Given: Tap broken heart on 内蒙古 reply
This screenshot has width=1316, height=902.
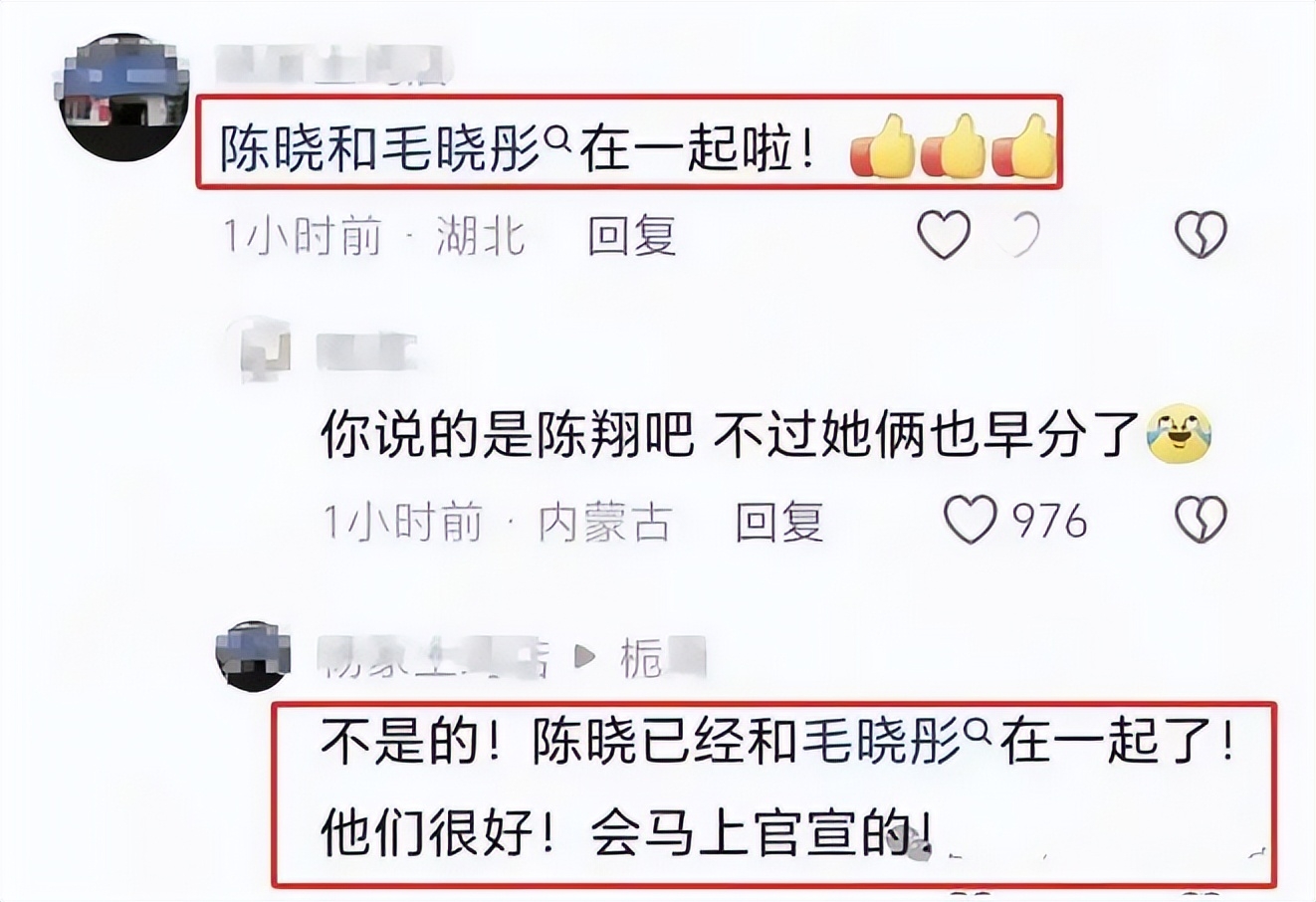Looking at the screenshot, I should pos(1201,521).
